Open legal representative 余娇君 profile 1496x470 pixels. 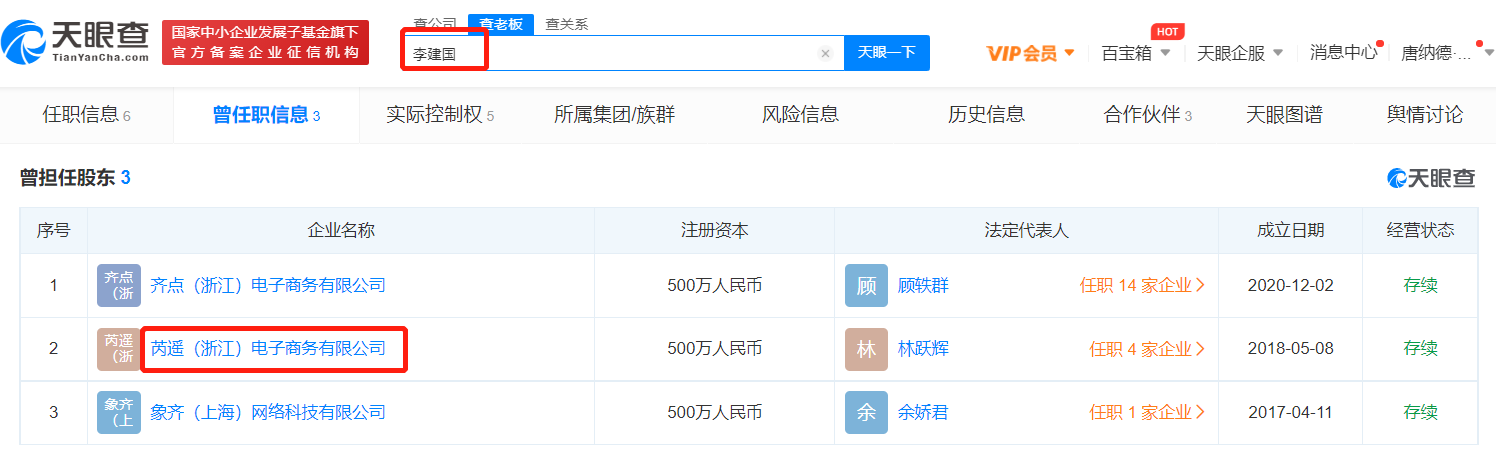pos(923,412)
